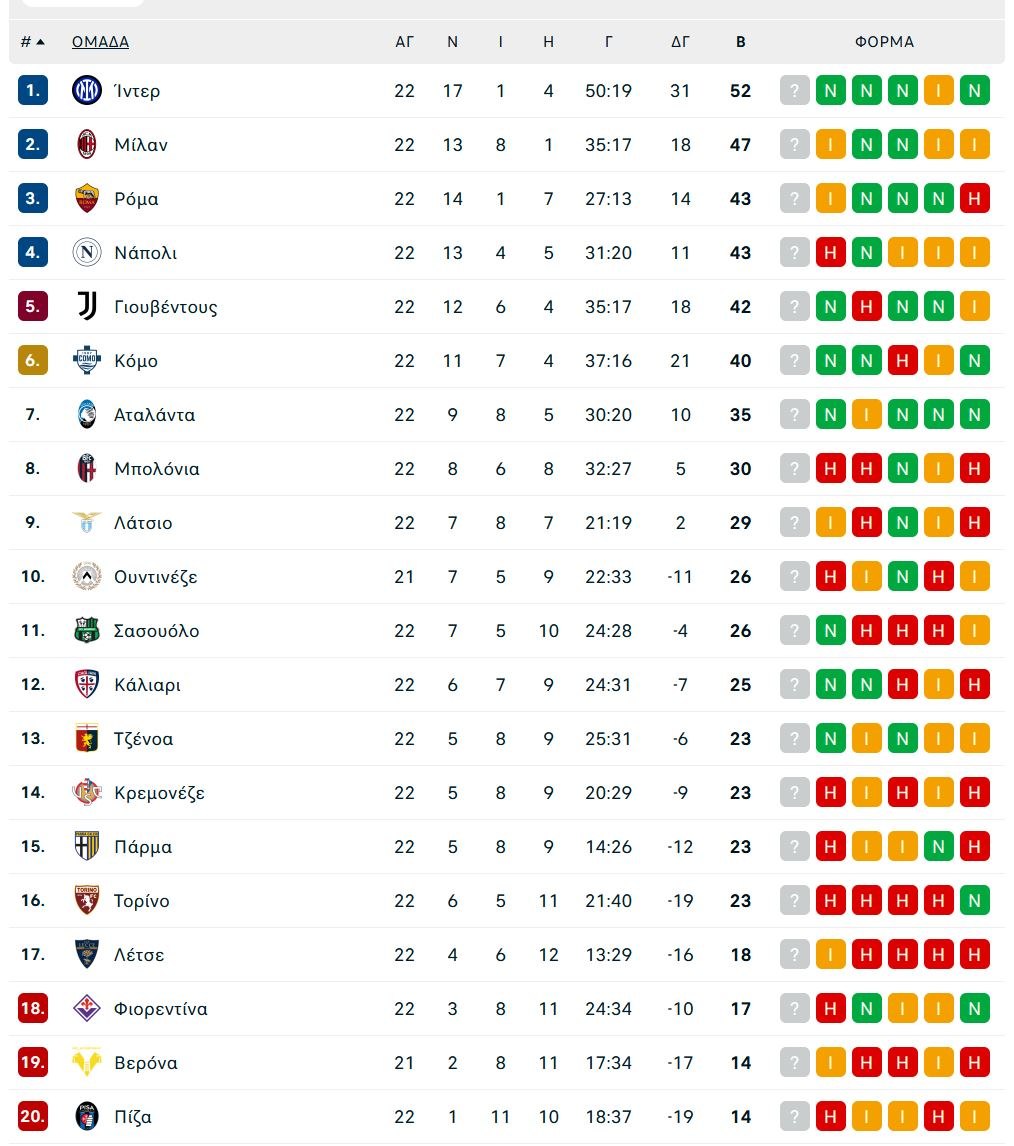
Task: Select the Αταλάντα team logo
Action: pos(88,414)
